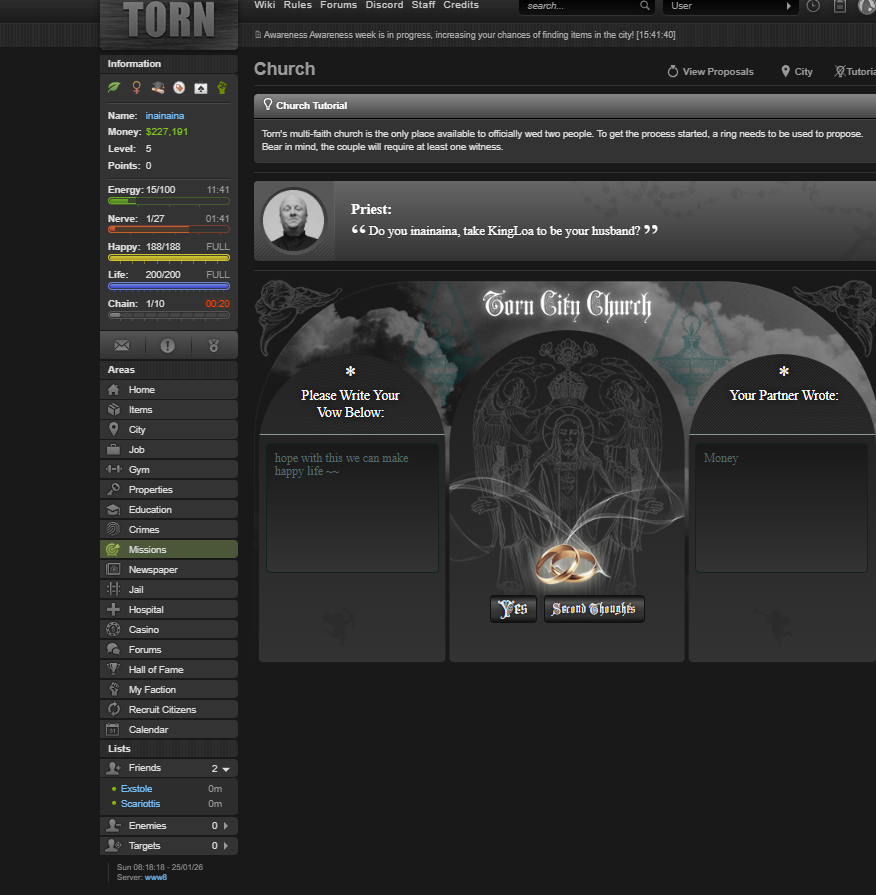Click the Life progress bar
The height and width of the screenshot is (895, 876).
click(169, 286)
